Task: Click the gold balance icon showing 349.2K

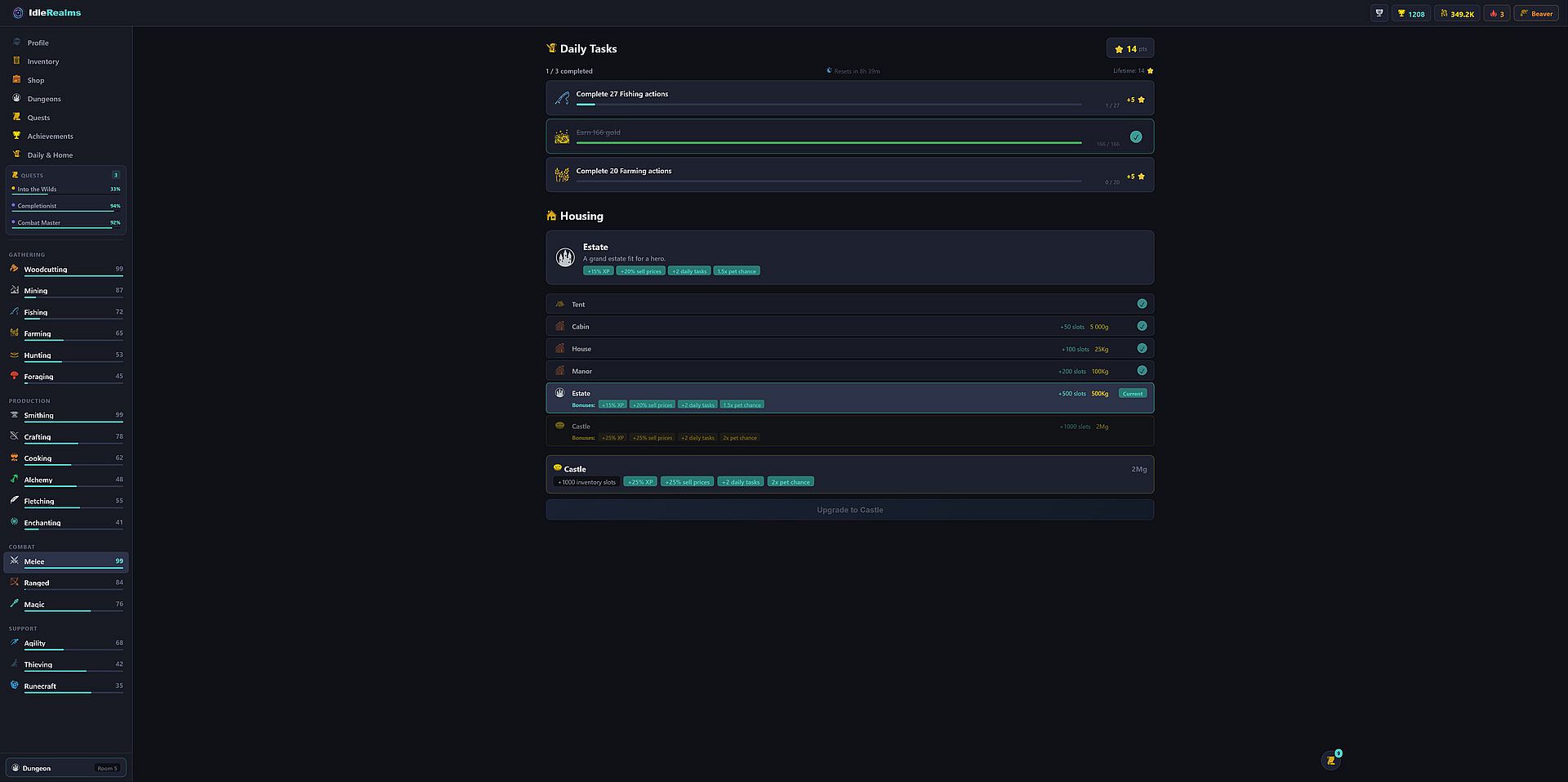Action: [x=1444, y=14]
